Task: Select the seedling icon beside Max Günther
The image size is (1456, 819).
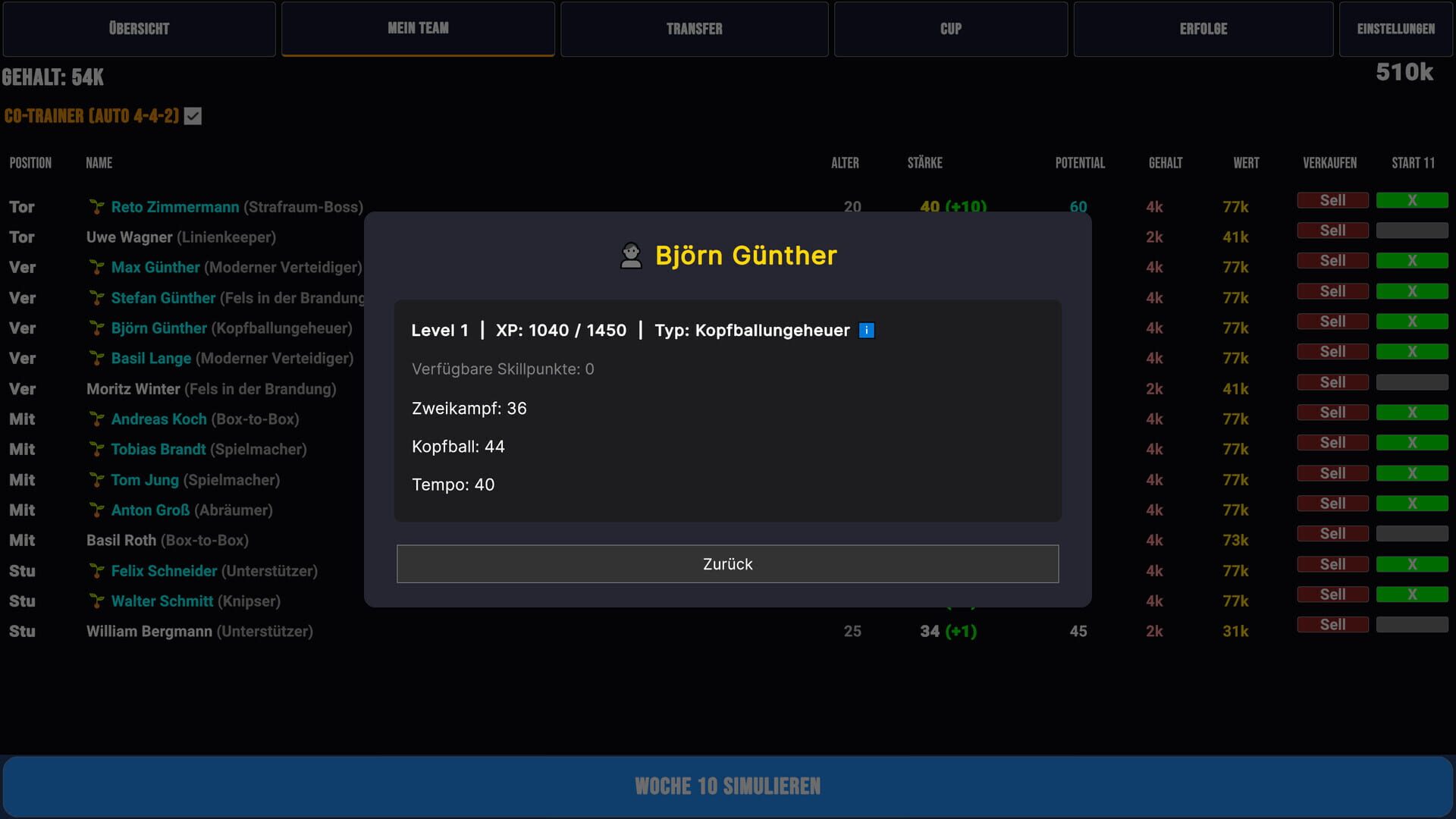Action: click(97, 267)
